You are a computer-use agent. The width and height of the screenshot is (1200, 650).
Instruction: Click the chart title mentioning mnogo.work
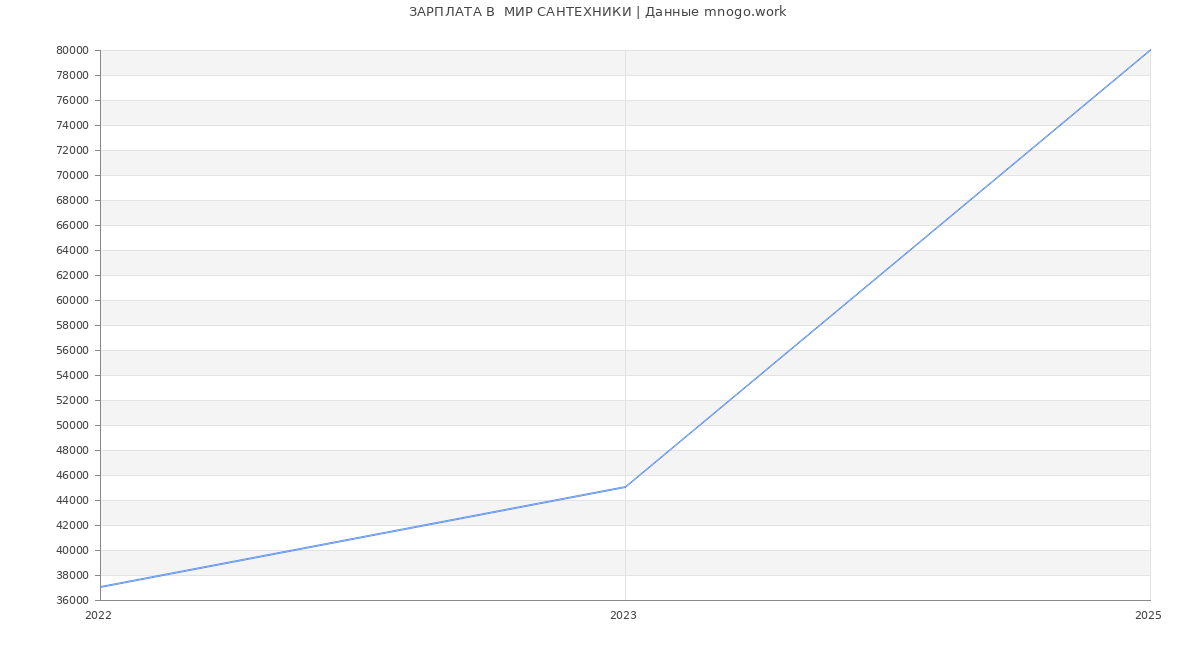coord(597,12)
